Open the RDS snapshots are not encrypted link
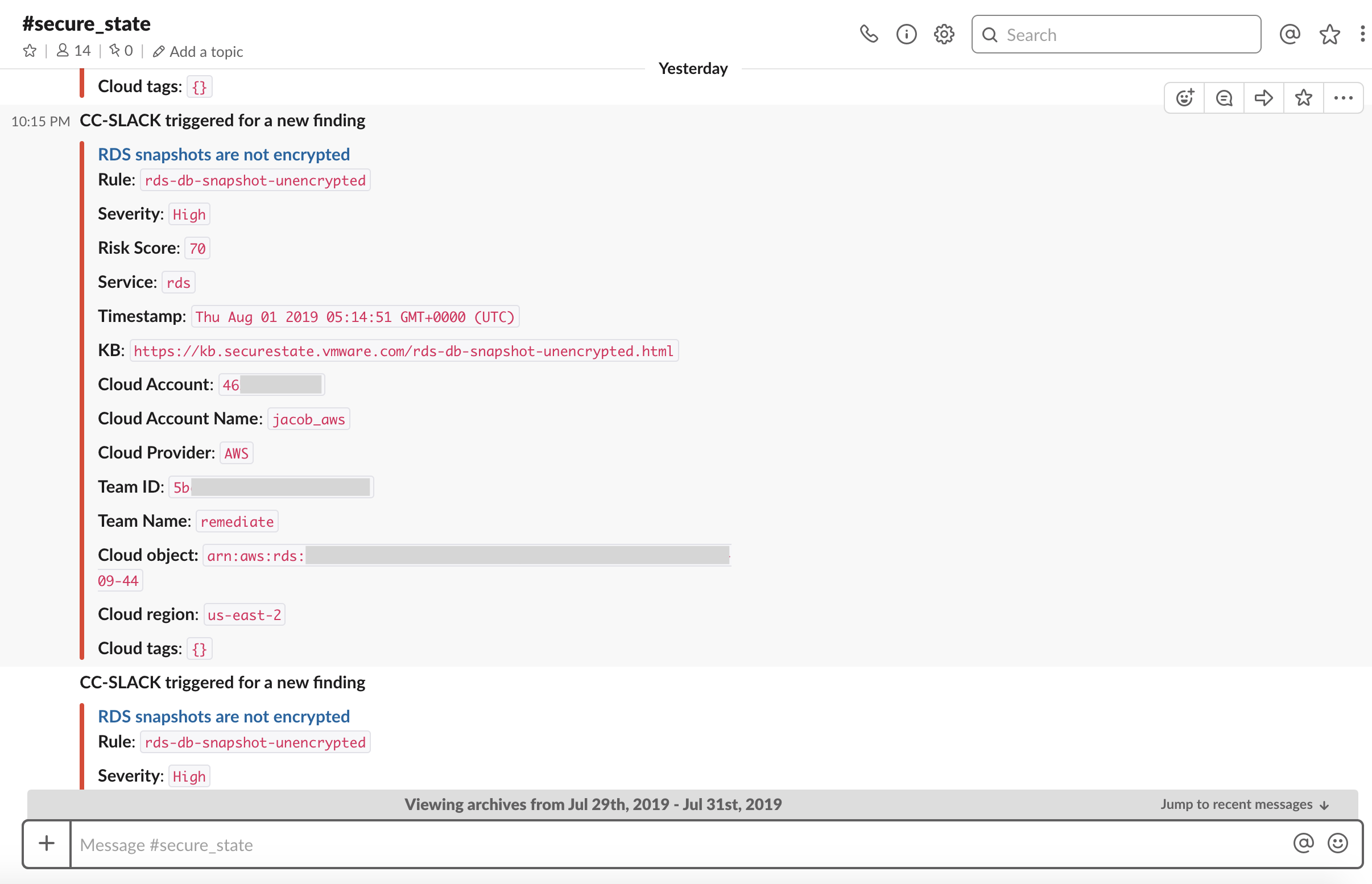 point(224,154)
